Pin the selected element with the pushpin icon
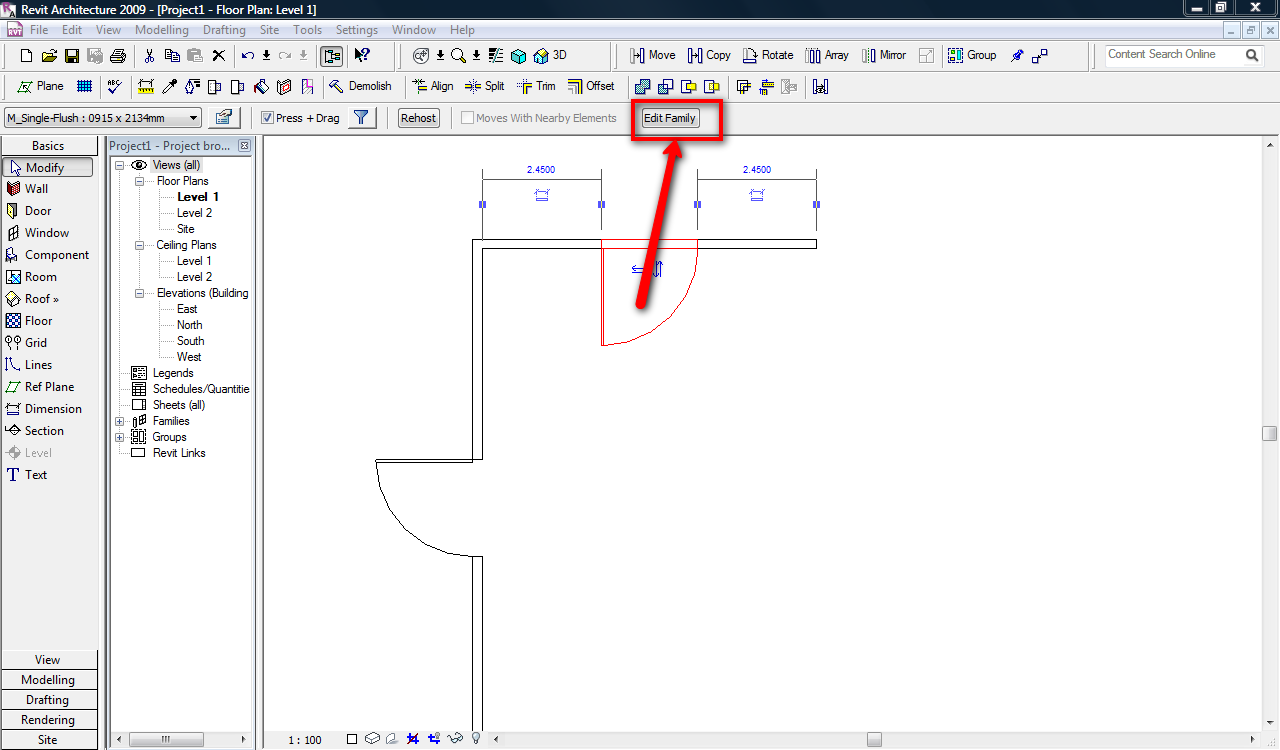 point(1017,56)
